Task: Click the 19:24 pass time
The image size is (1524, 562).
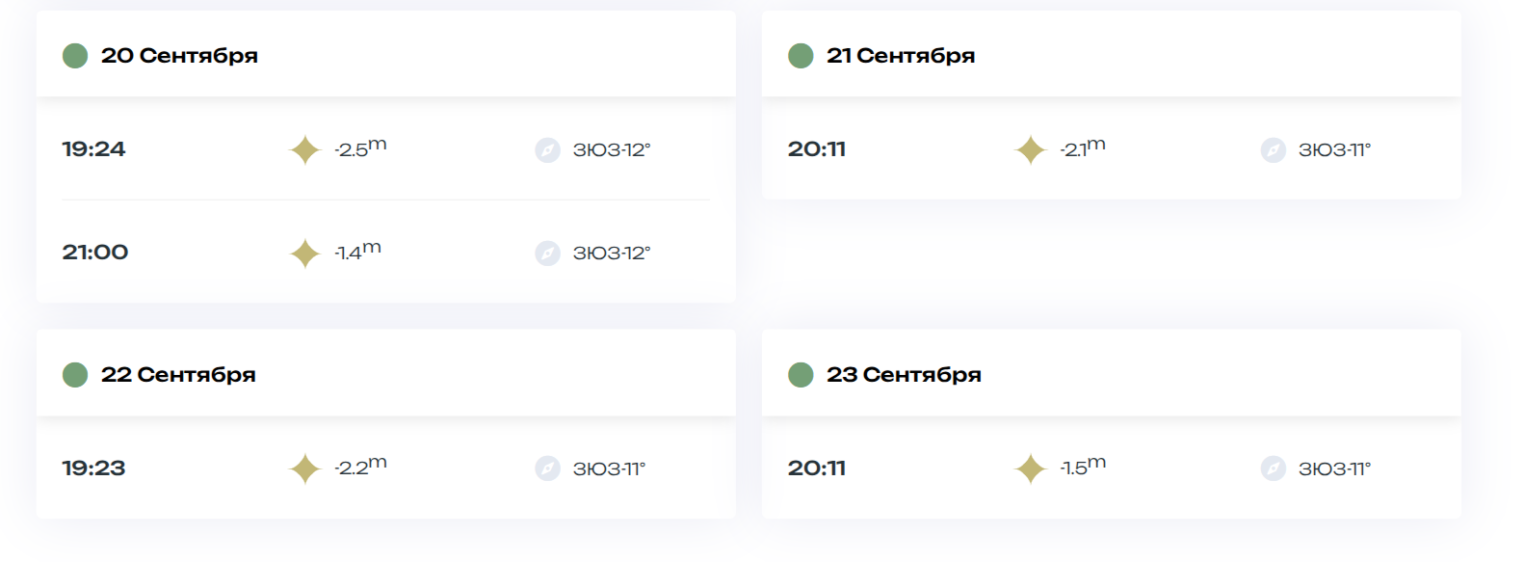Action: tap(94, 150)
